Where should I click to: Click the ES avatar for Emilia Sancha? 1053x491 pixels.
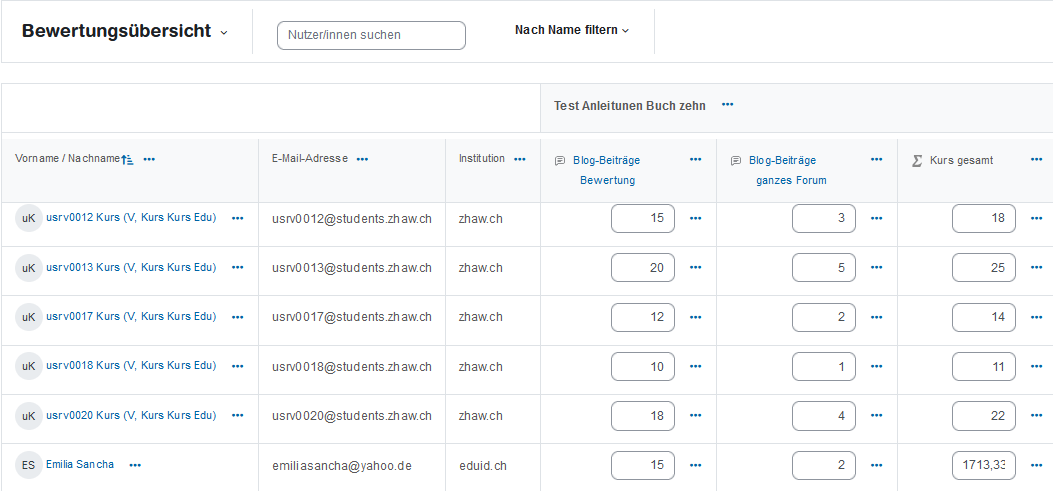click(29, 465)
